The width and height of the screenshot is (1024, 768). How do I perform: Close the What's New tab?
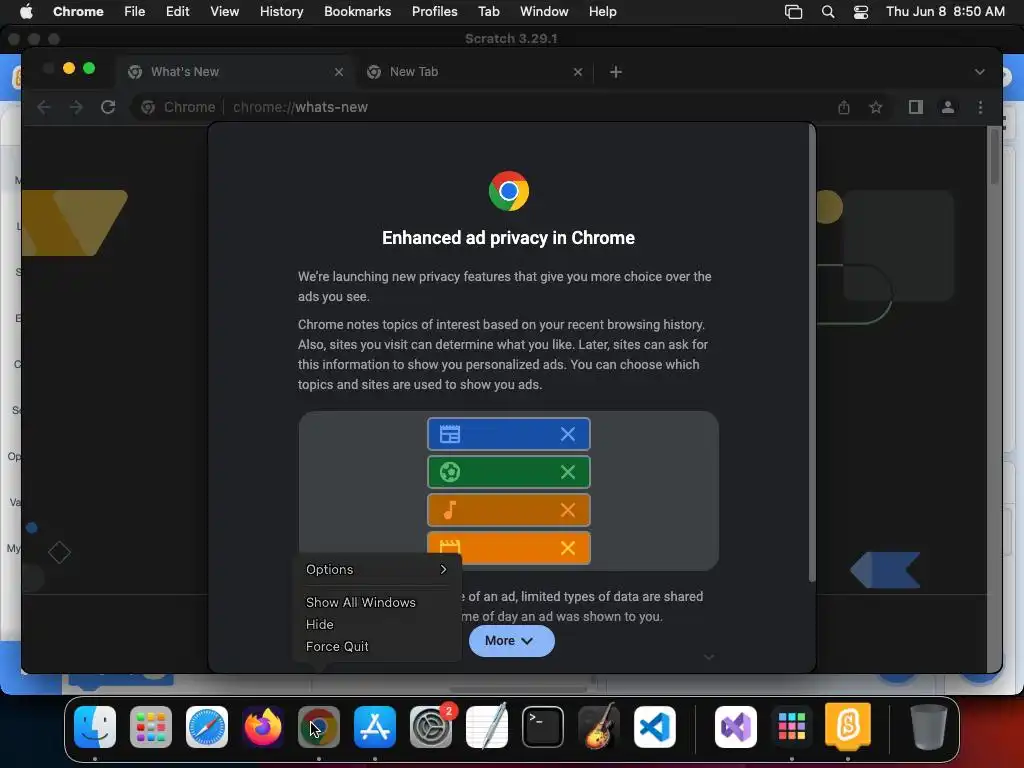(x=339, y=72)
